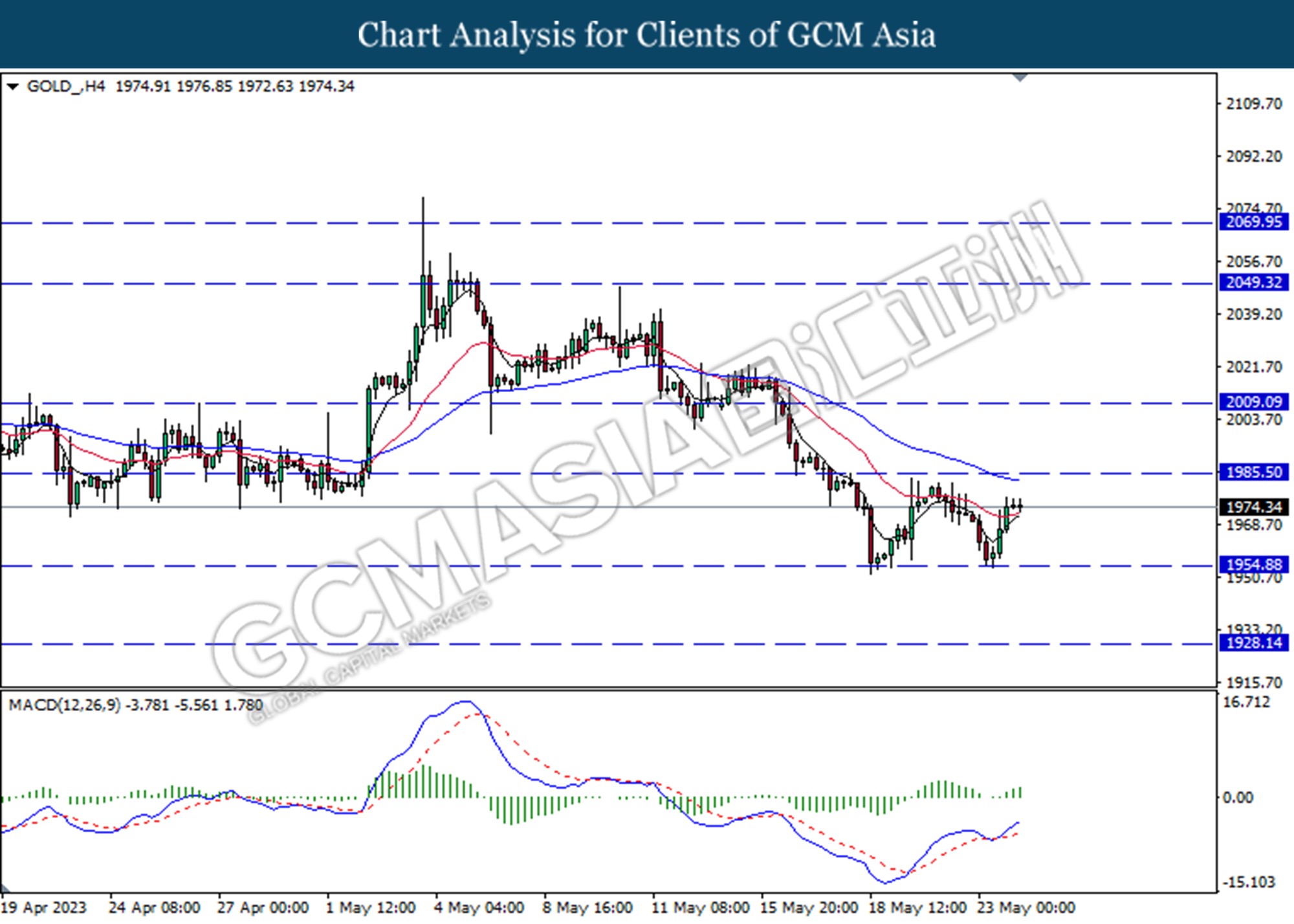The width and height of the screenshot is (1294, 924).
Task: Select the 1954.88 price level label
Action: point(1254,564)
